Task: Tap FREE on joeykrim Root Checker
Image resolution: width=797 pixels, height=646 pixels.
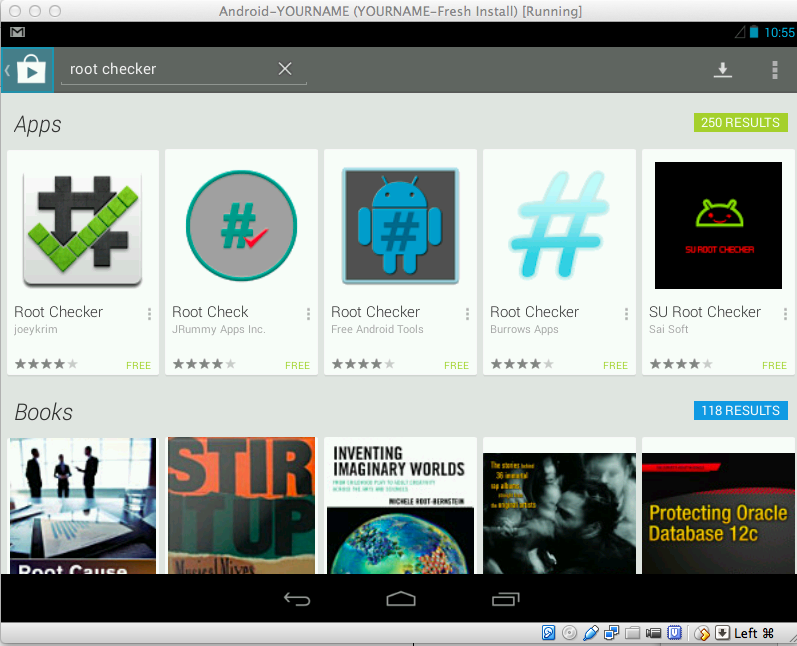Action: pos(138,365)
